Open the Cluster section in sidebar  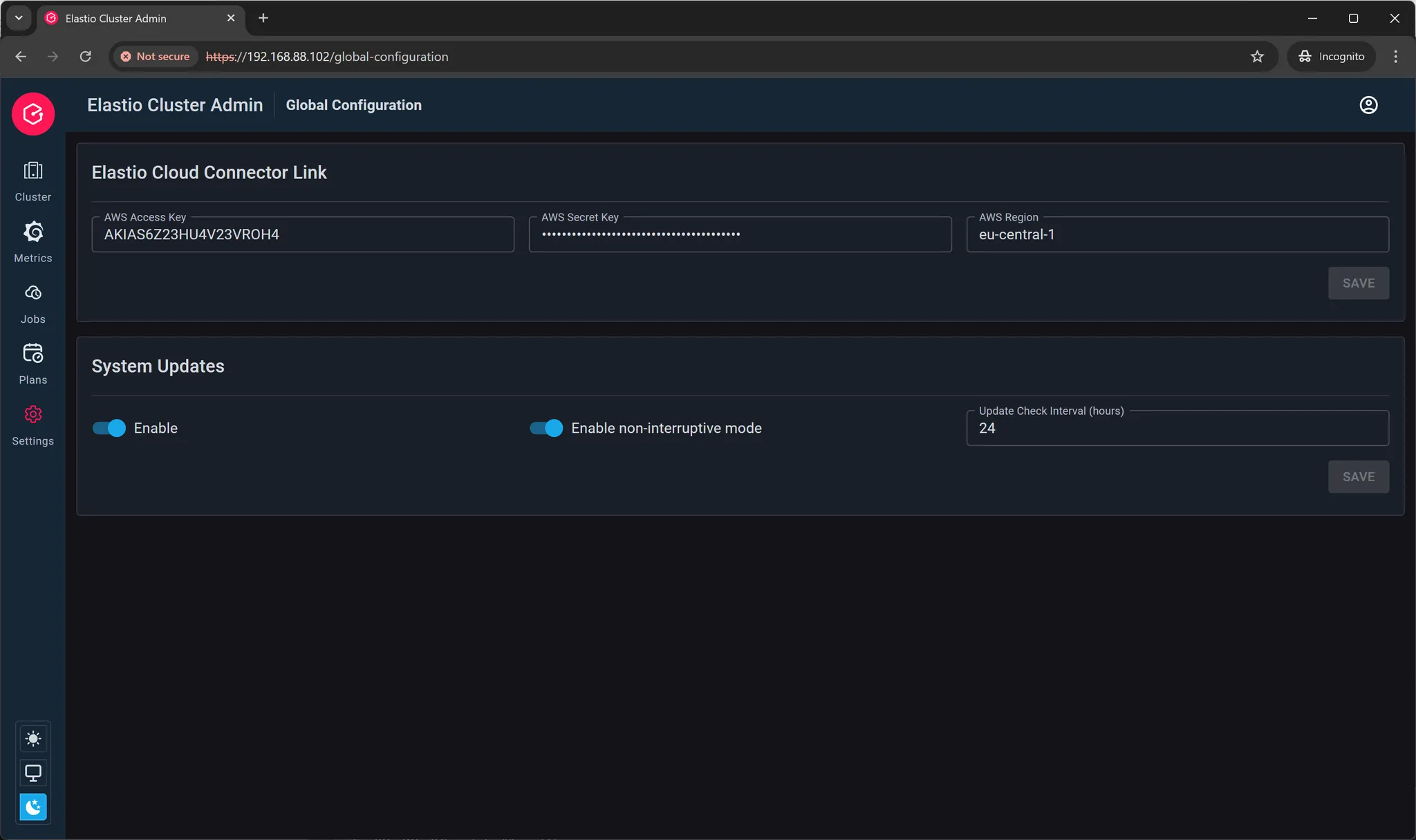(x=33, y=181)
